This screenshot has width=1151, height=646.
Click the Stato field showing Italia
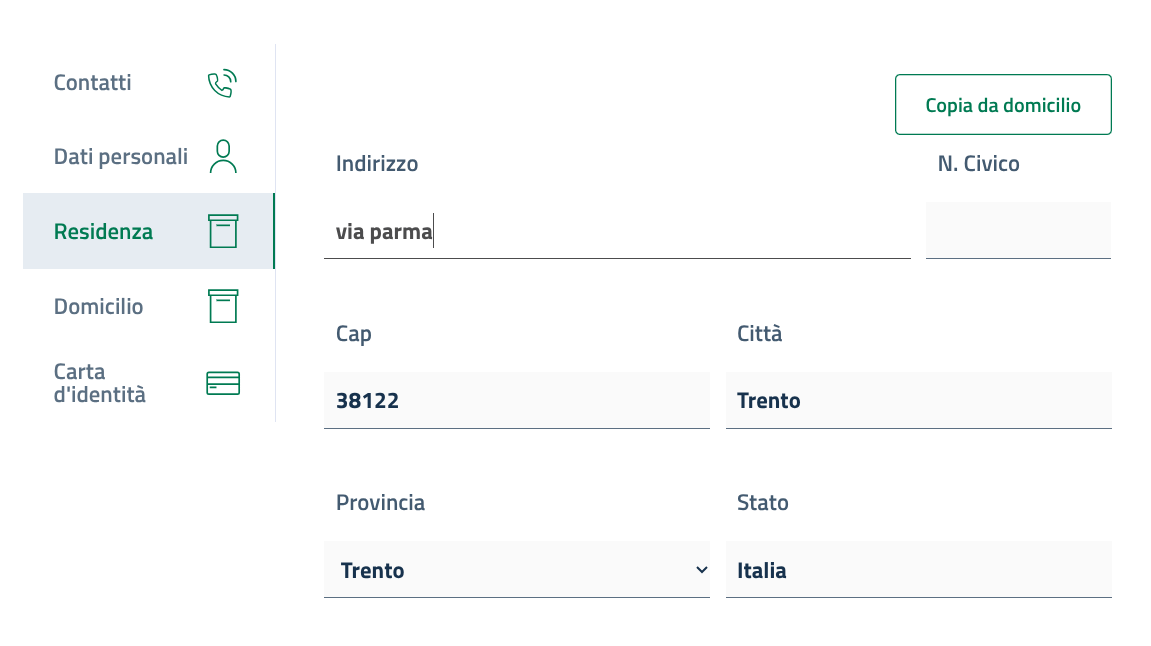(x=918, y=571)
